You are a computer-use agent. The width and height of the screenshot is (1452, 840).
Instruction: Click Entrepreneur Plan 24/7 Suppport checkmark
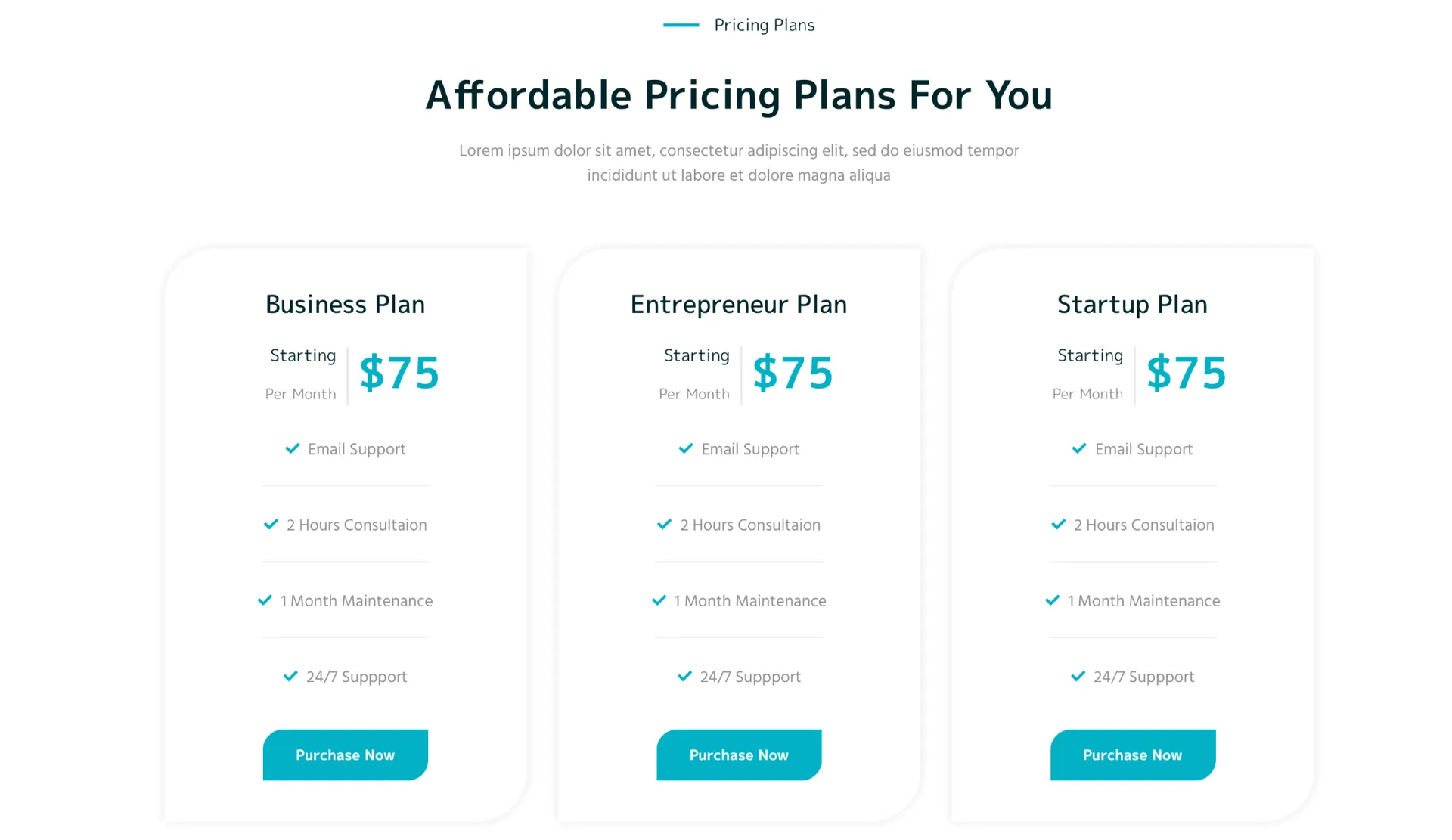click(x=684, y=676)
